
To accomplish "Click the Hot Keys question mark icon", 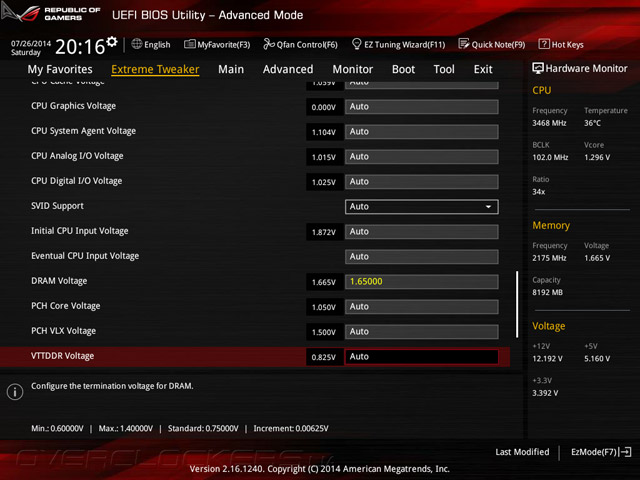I will [544, 44].
